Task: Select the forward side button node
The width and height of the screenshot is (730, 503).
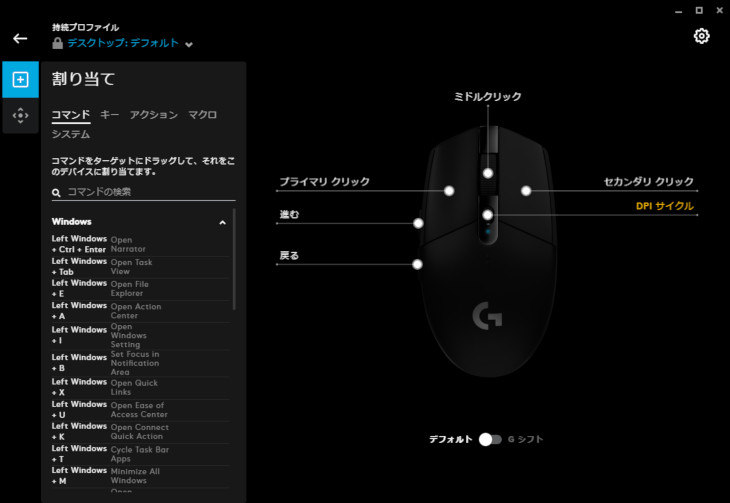Action: tap(418, 224)
